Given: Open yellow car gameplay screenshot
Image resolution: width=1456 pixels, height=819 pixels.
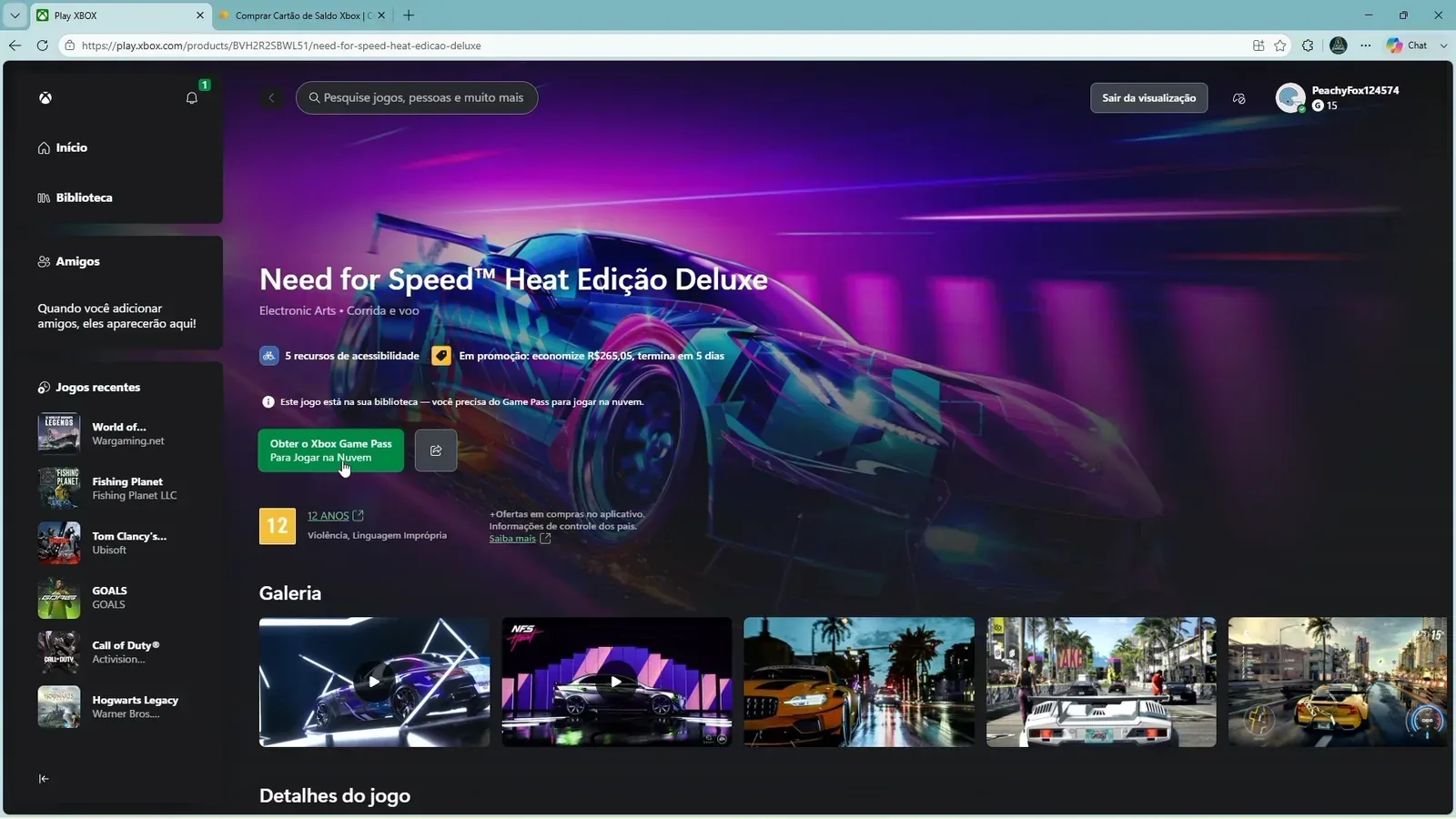Looking at the screenshot, I should pos(1338,682).
